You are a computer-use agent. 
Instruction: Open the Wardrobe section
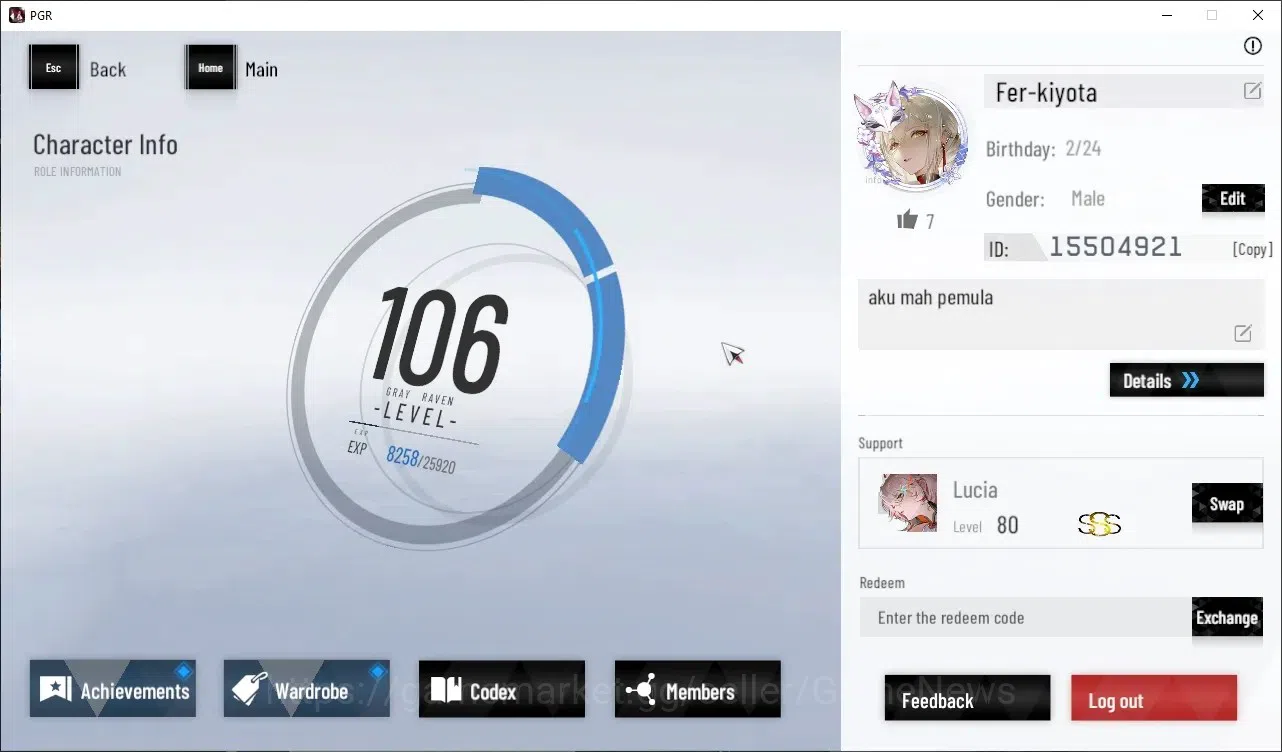(307, 689)
